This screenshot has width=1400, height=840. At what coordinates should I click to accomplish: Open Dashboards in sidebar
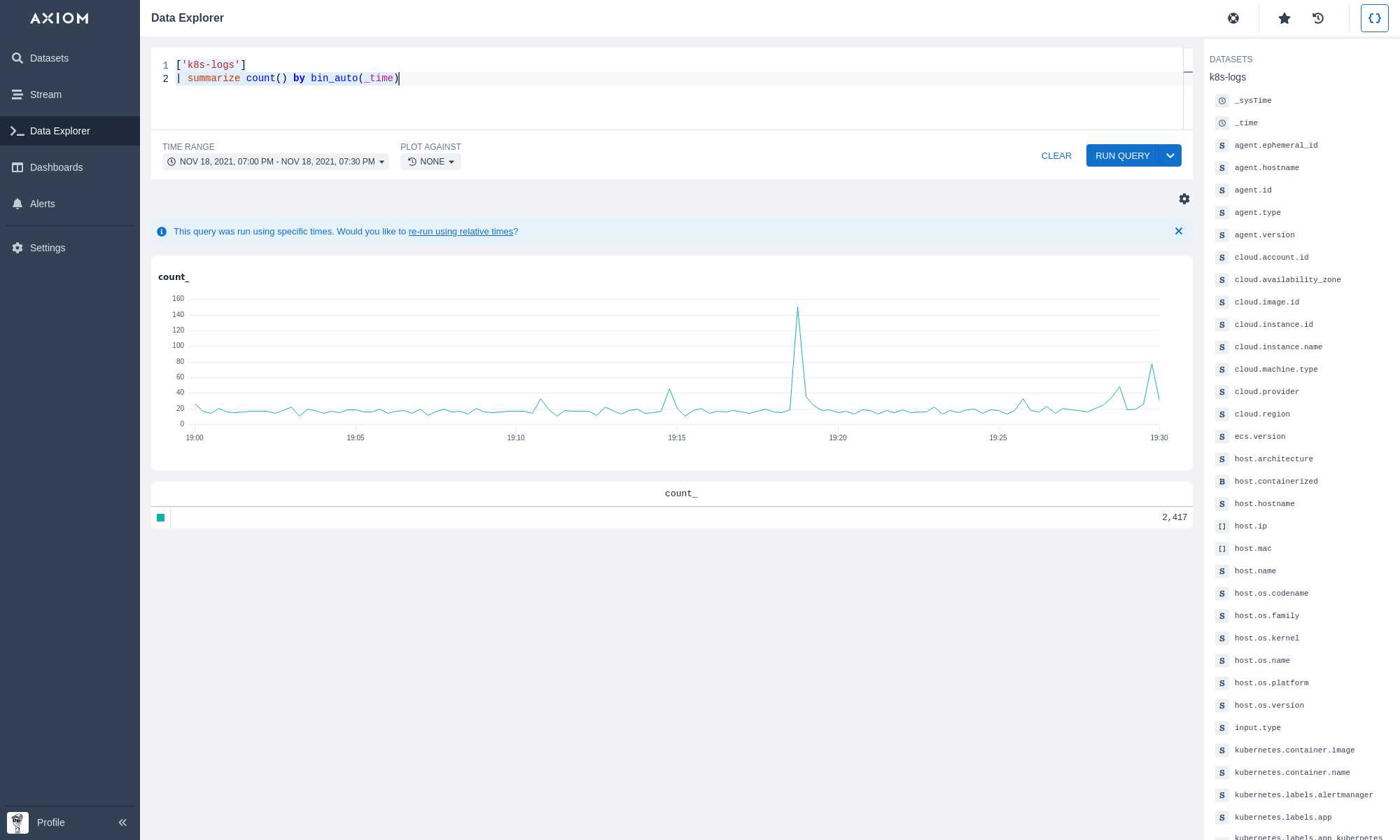56,167
